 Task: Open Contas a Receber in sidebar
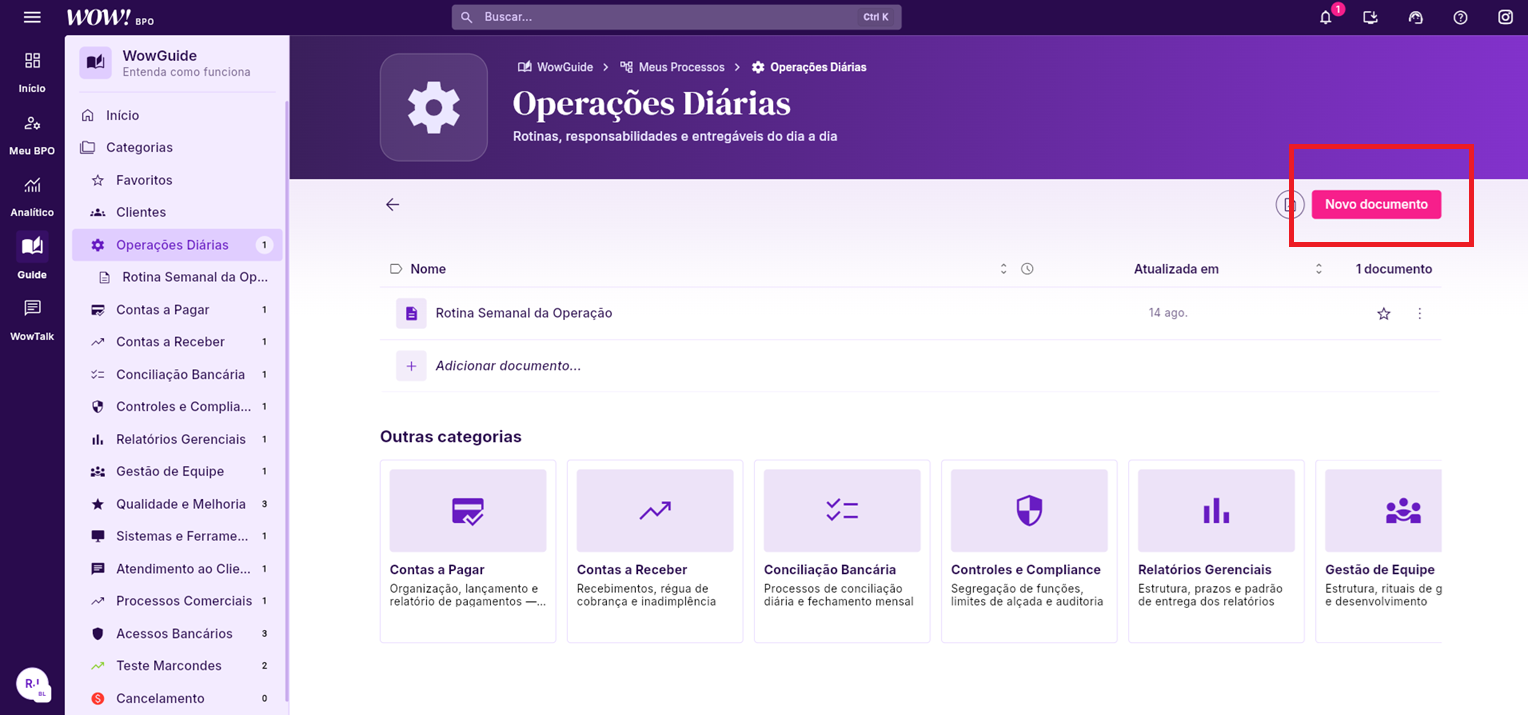(x=176, y=342)
